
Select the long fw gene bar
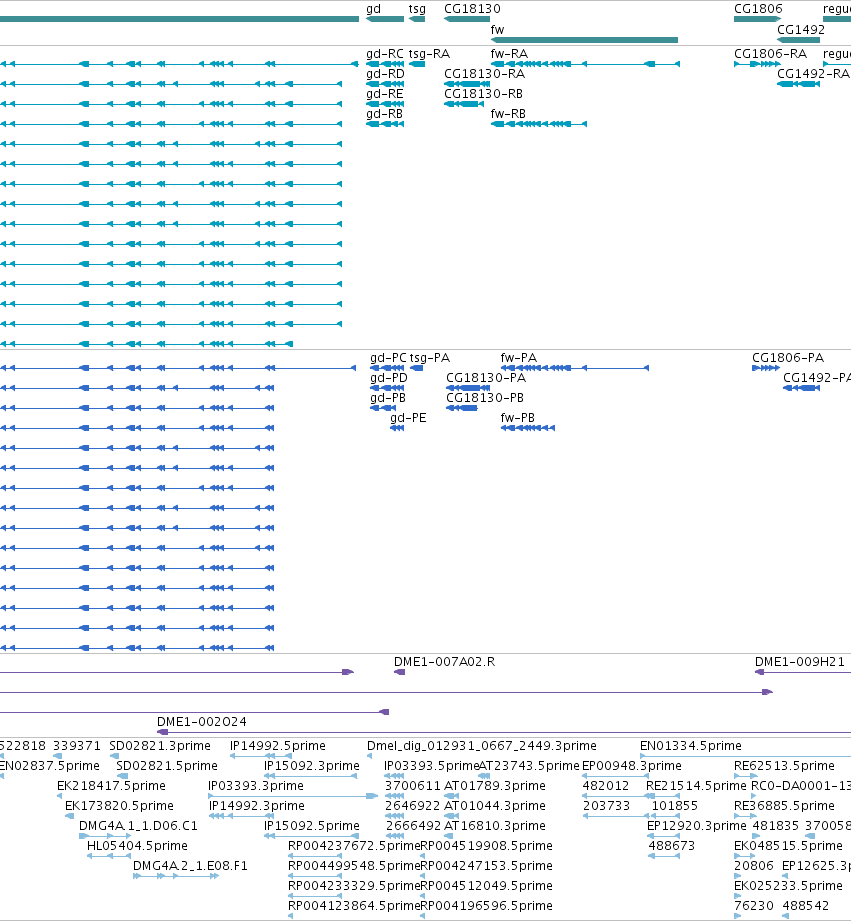pos(584,40)
